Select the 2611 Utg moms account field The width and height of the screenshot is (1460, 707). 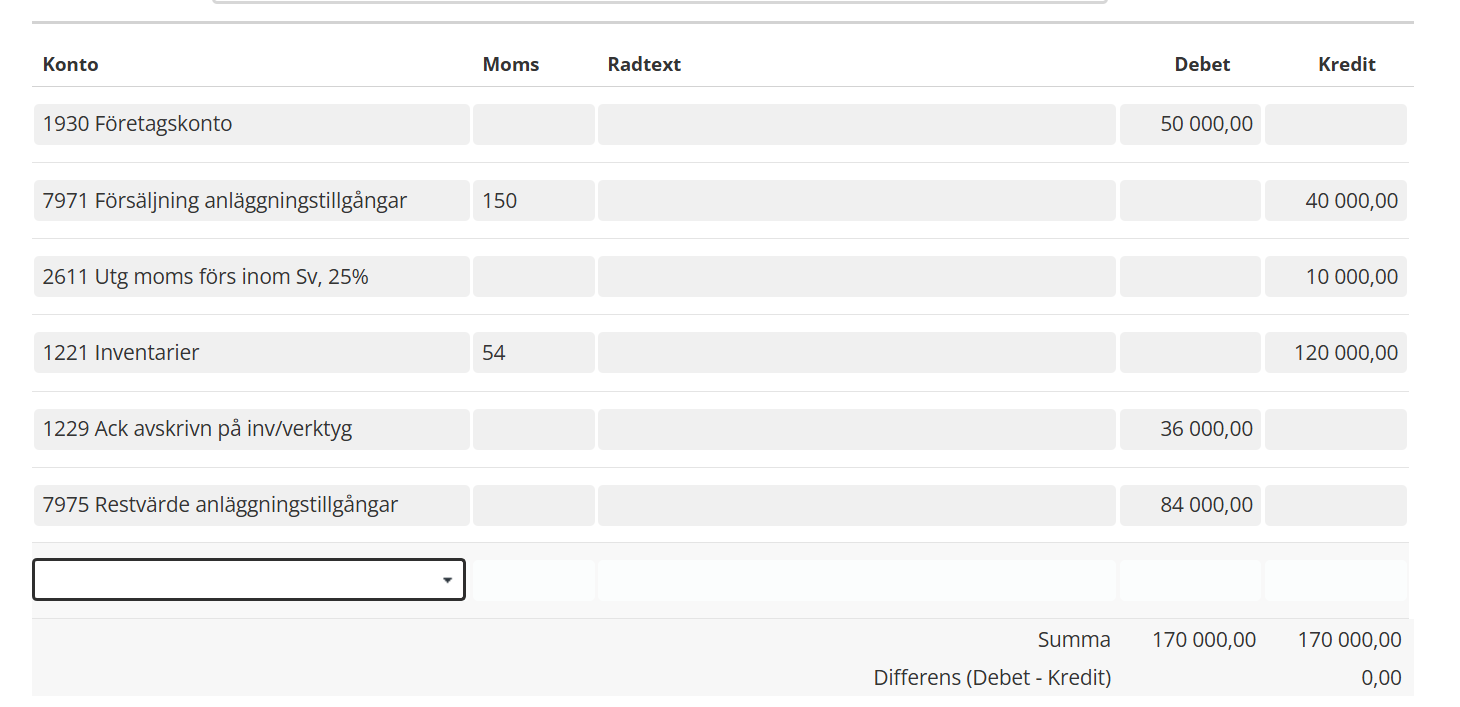tap(251, 276)
